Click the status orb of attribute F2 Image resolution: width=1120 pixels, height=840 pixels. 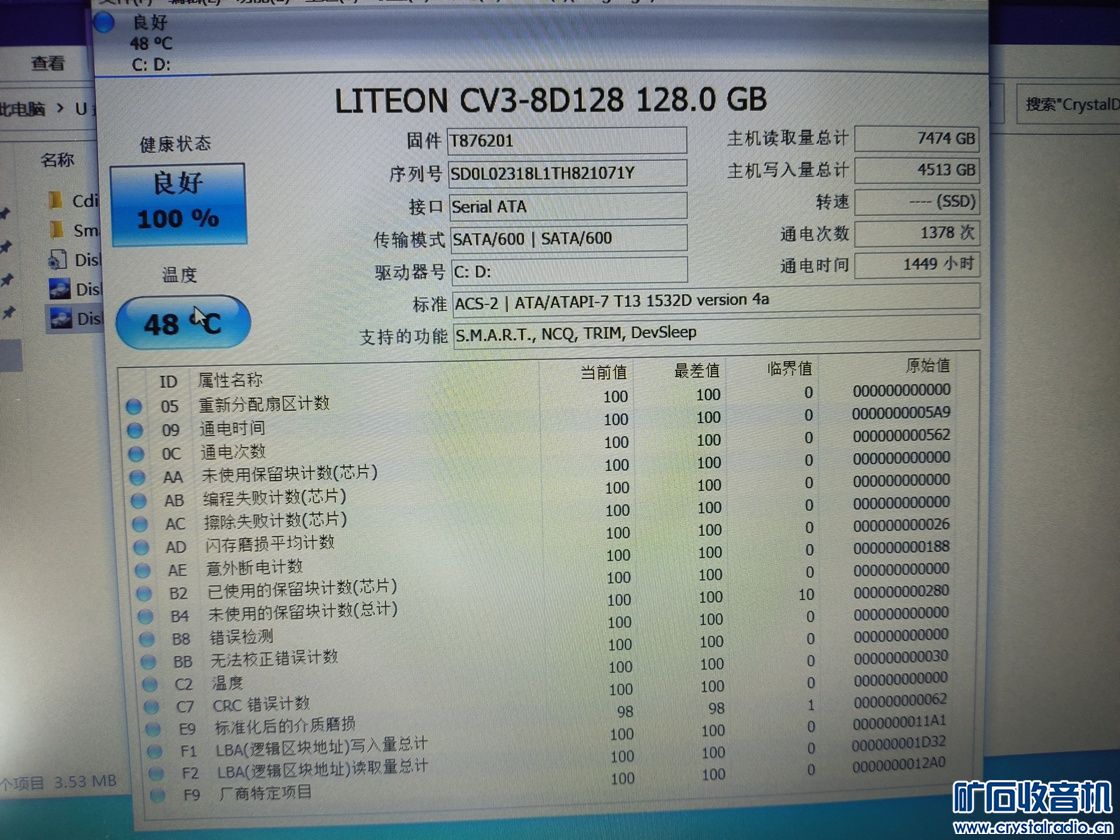156,774
